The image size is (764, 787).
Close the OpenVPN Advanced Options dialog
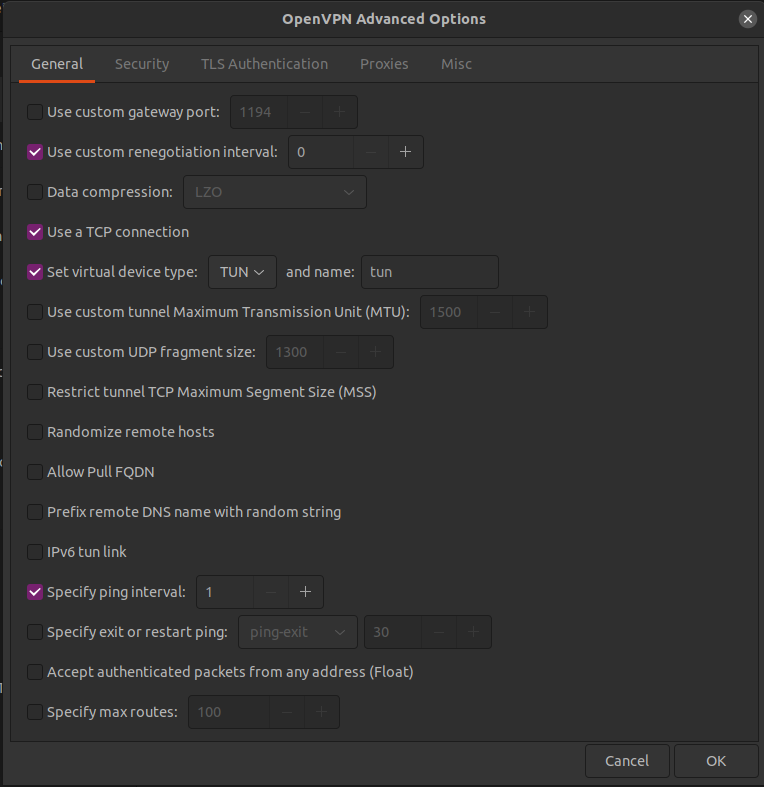pyautogui.click(x=747, y=19)
